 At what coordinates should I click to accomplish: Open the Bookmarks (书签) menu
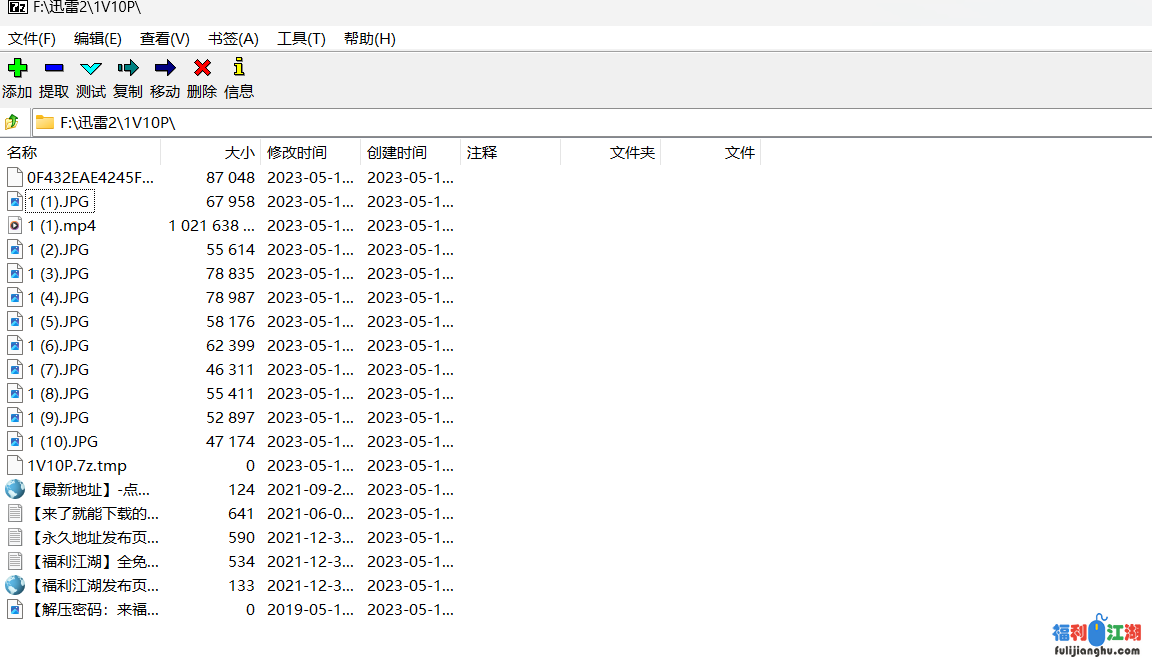point(233,39)
